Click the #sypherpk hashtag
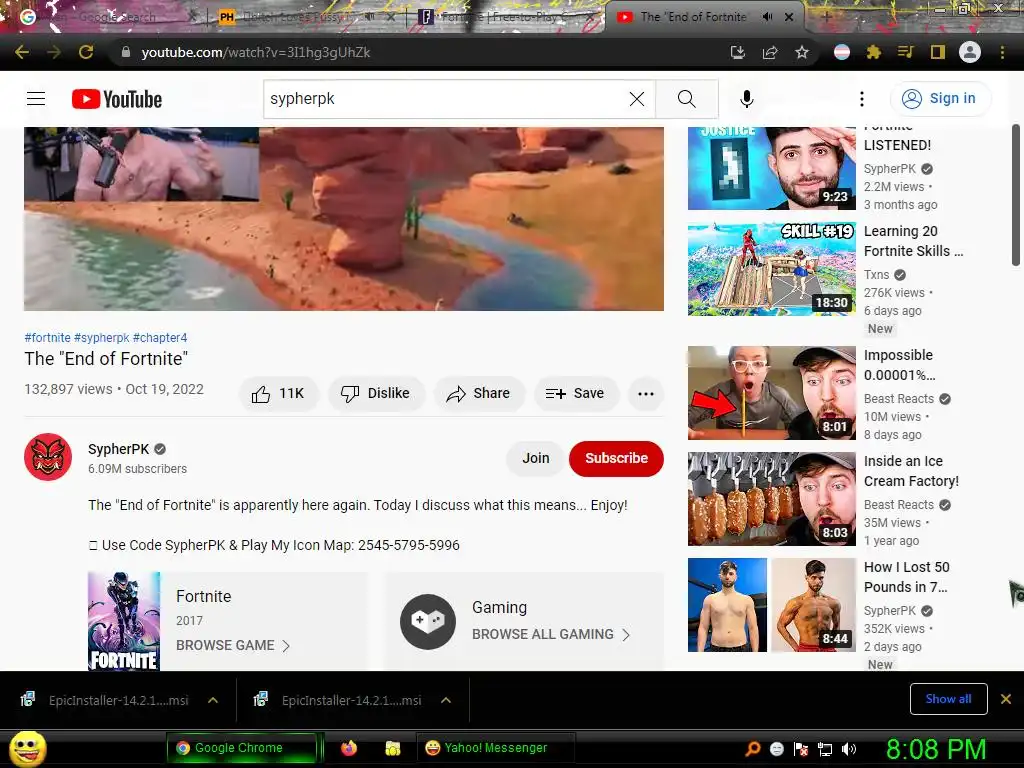The width and height of the screenshot is (1024, 768). [102, 338]
